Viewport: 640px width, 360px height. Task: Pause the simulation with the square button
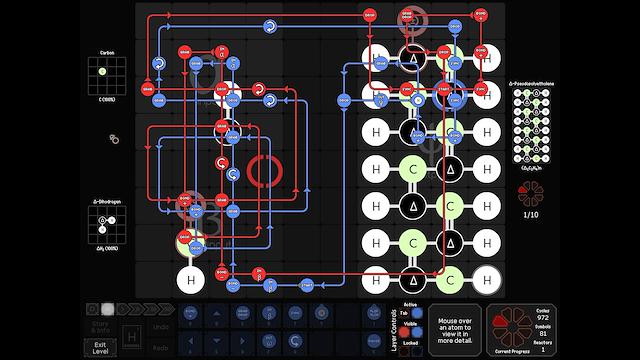(x=108, y=309)
